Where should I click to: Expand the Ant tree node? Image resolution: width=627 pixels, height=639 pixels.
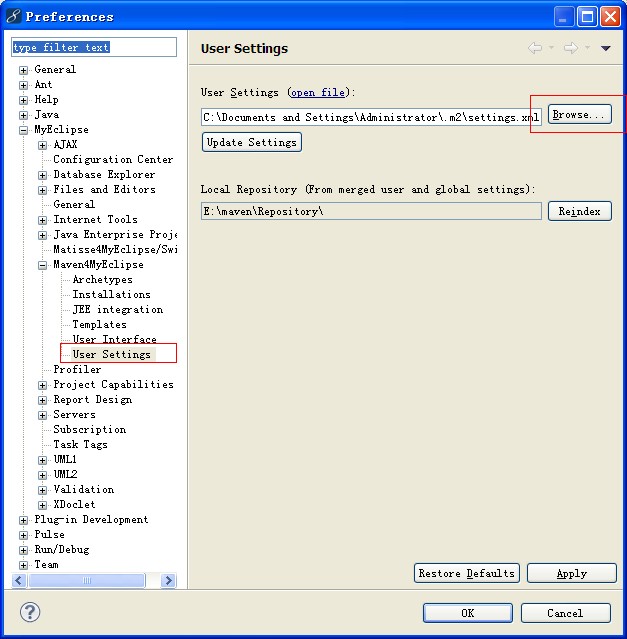[x=24, y=85]
